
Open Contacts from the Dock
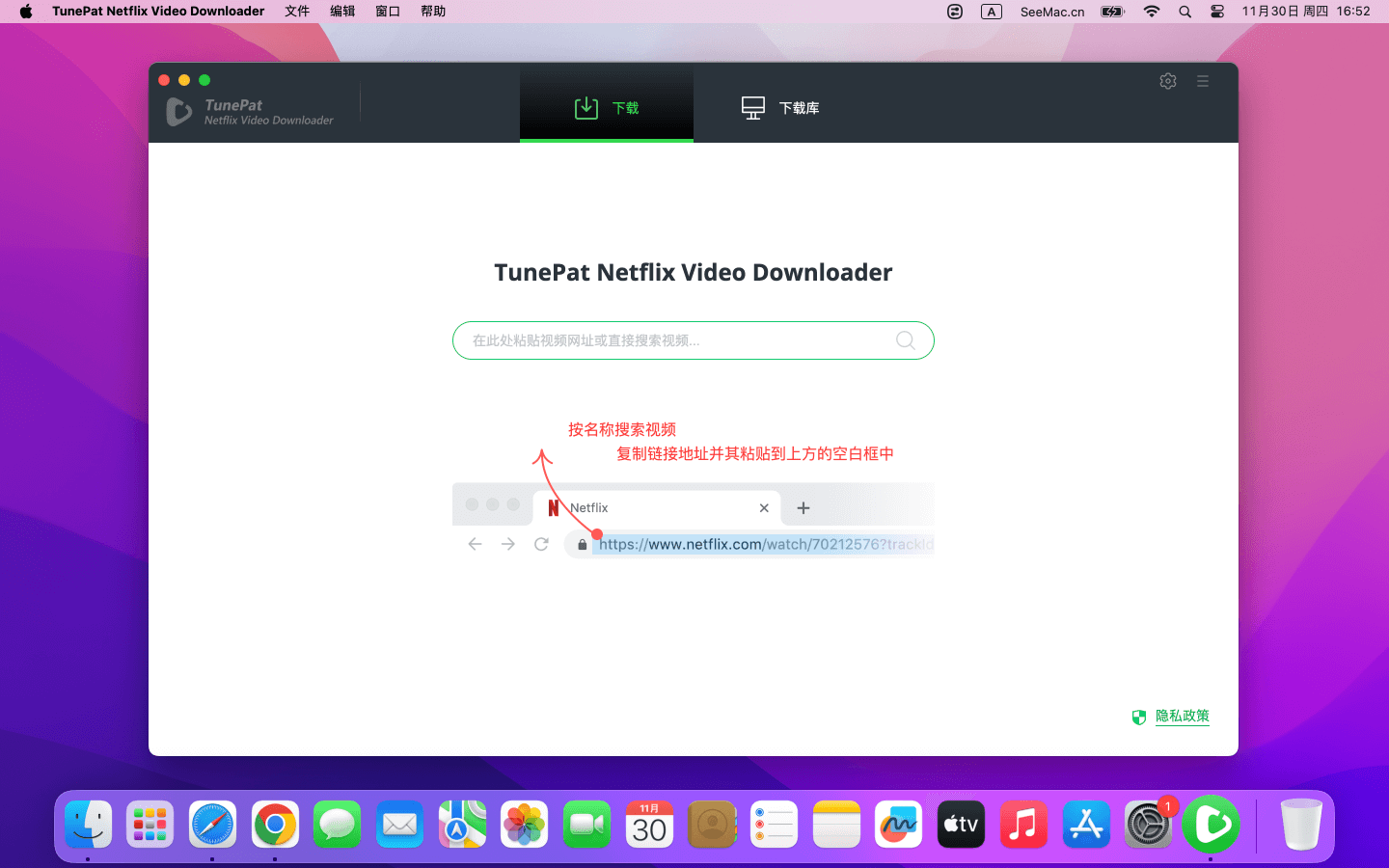[712, 825]
